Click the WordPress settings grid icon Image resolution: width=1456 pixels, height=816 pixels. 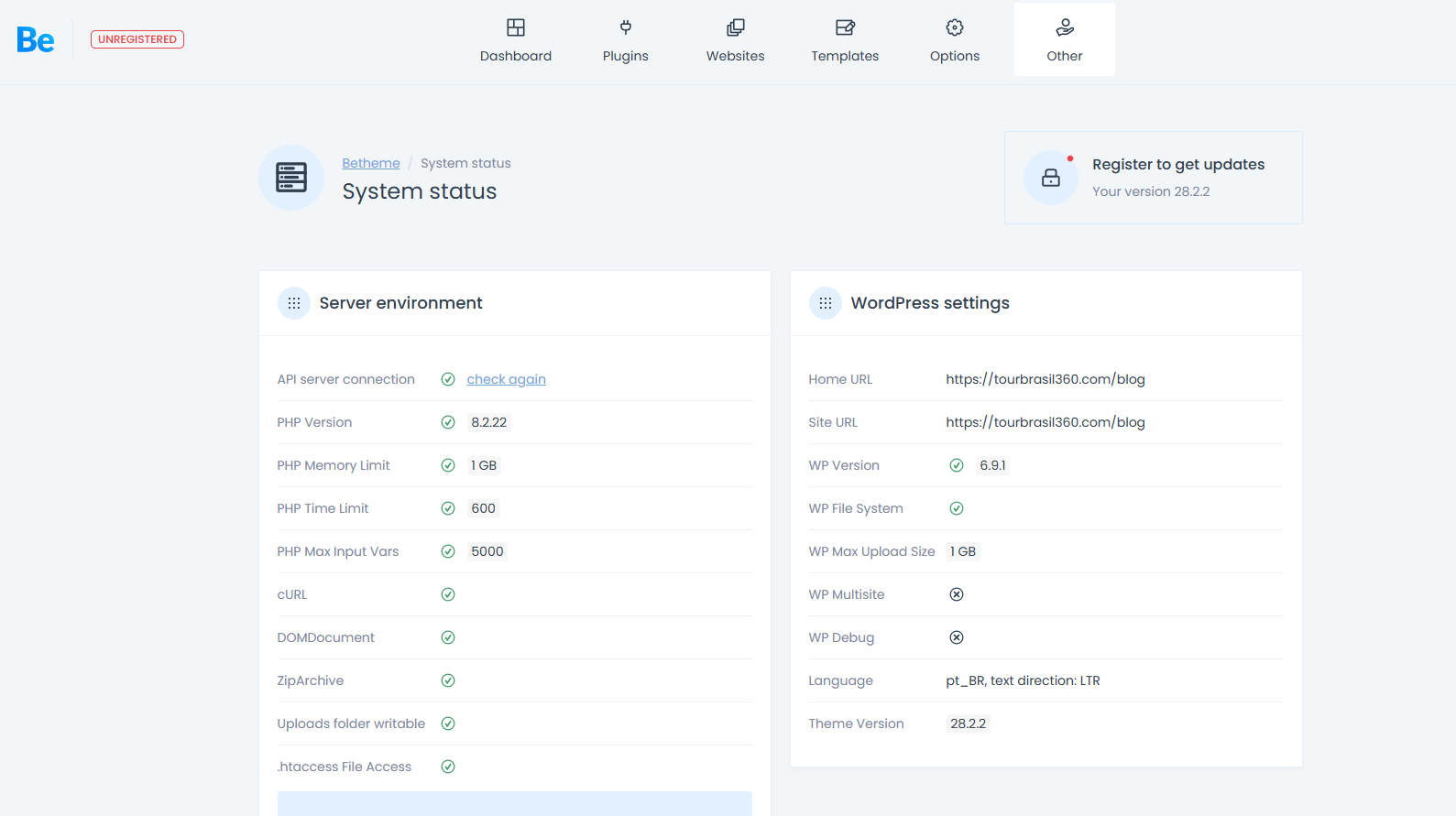(826, 303)
